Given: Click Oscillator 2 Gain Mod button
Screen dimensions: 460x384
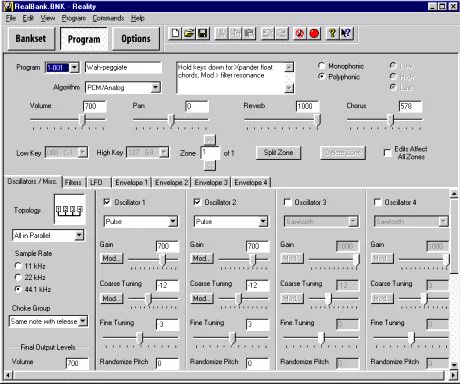Looking at the screenshot, I should pos(201,258).
